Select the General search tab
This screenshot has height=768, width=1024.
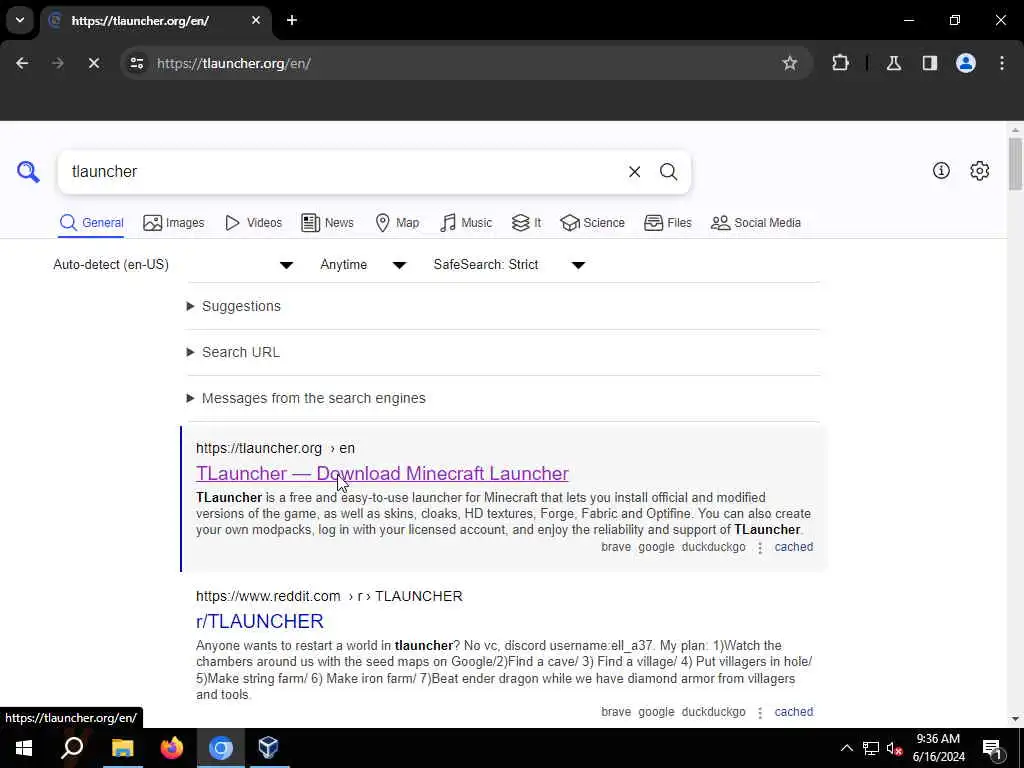[91, 223]
